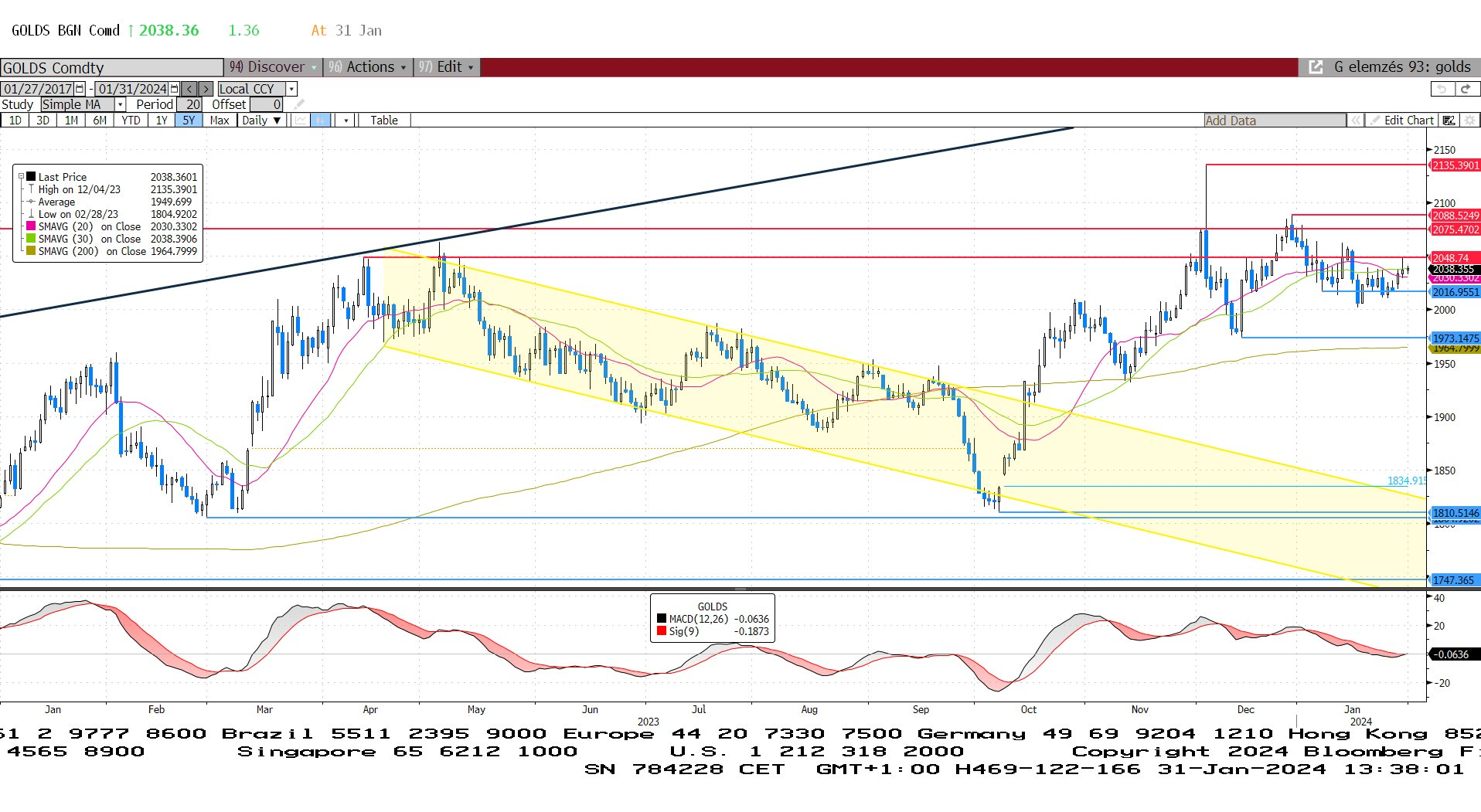Click the Offset value field

click(267, 104)
